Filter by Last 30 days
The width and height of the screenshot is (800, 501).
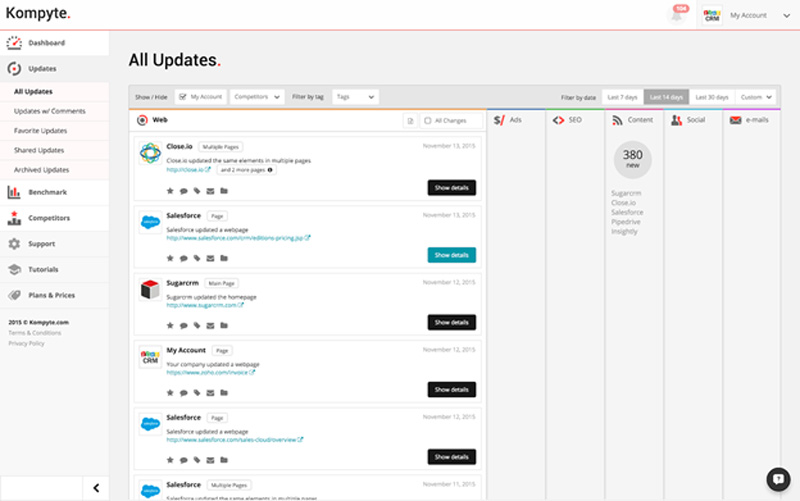(712, 97)
